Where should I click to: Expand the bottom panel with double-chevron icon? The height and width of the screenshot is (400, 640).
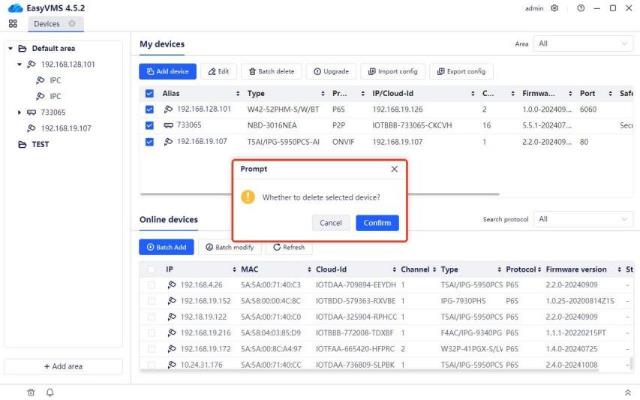(627, 392)
